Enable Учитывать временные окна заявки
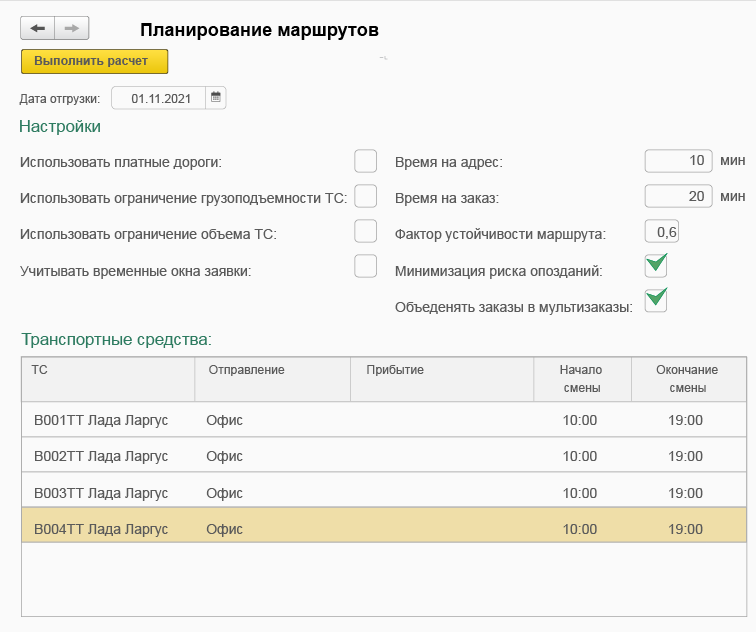This screenshot has width=756, height=632. 366,266
